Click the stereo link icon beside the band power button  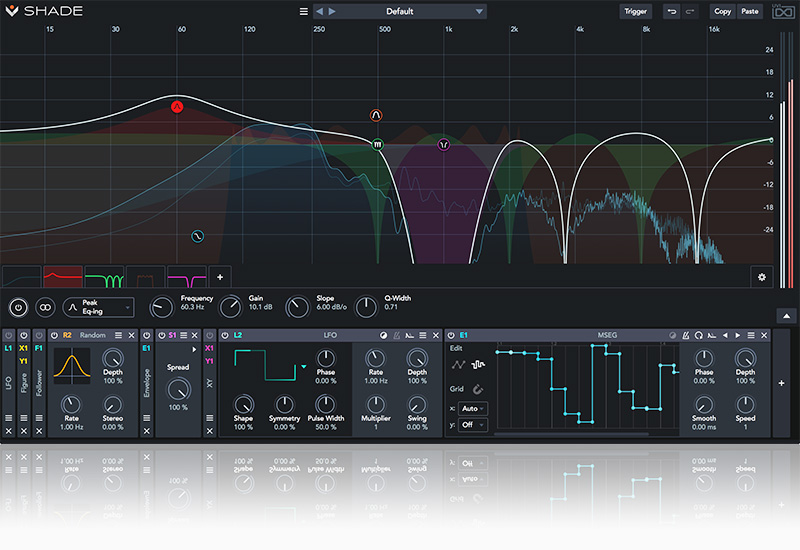click(x=45, y=307)
